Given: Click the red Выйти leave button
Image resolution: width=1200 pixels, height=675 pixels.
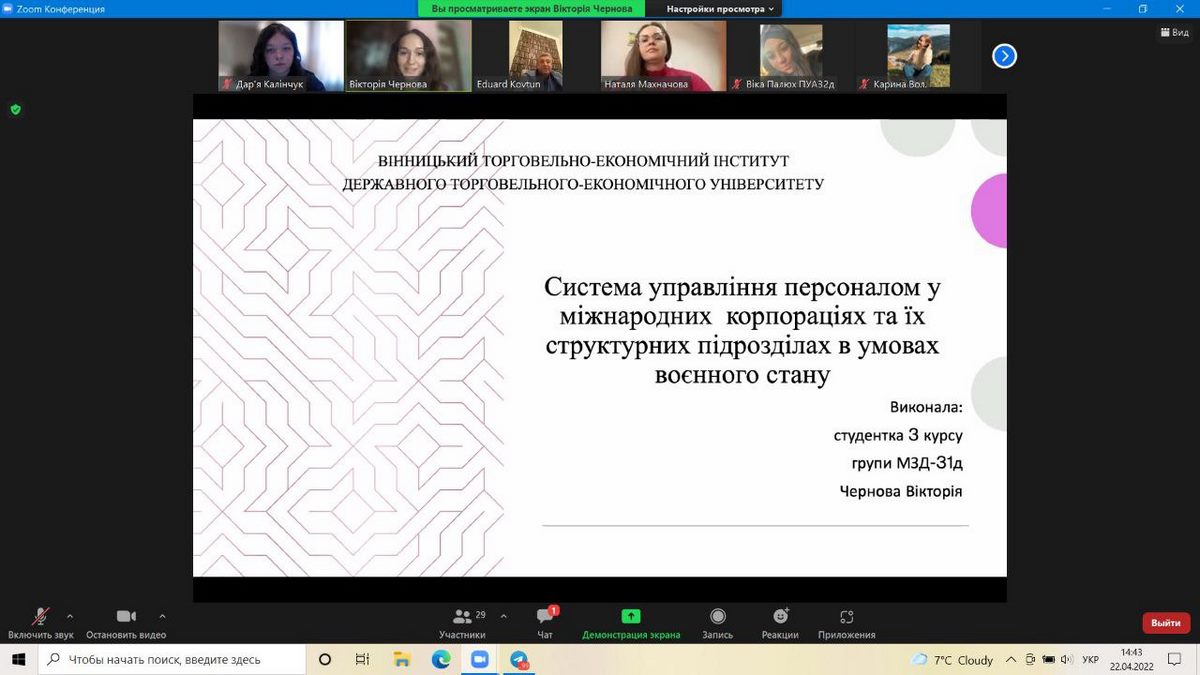Looking at the screenshot, I should [x=1166, y=623].
